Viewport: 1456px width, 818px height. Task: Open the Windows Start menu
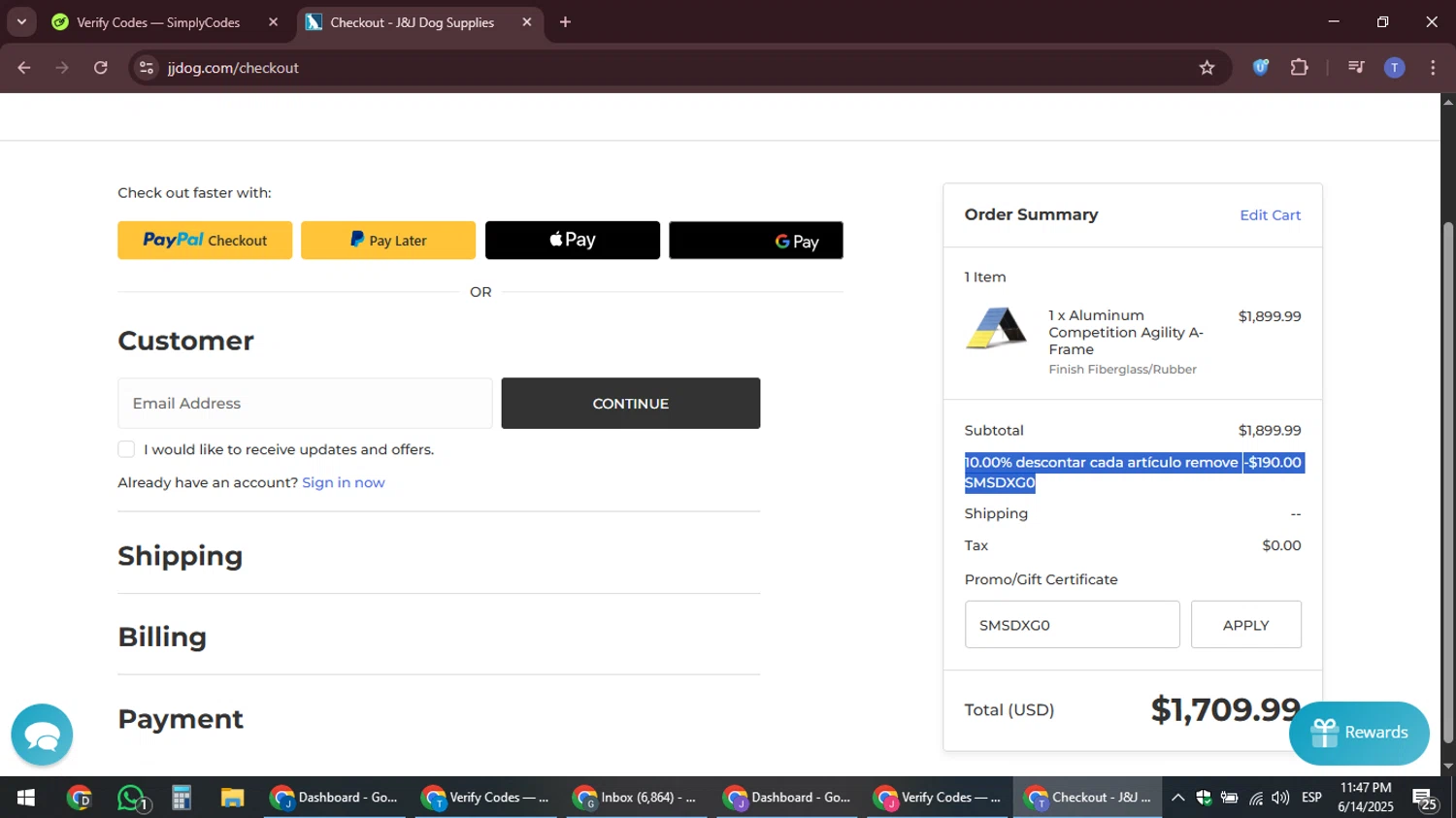tap(26, 798)
